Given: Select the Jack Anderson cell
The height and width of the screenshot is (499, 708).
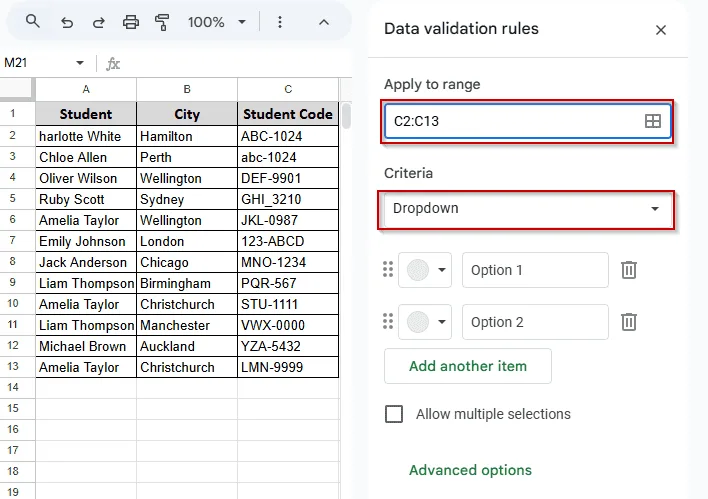Looking at the screenshot, I should 86,262.
